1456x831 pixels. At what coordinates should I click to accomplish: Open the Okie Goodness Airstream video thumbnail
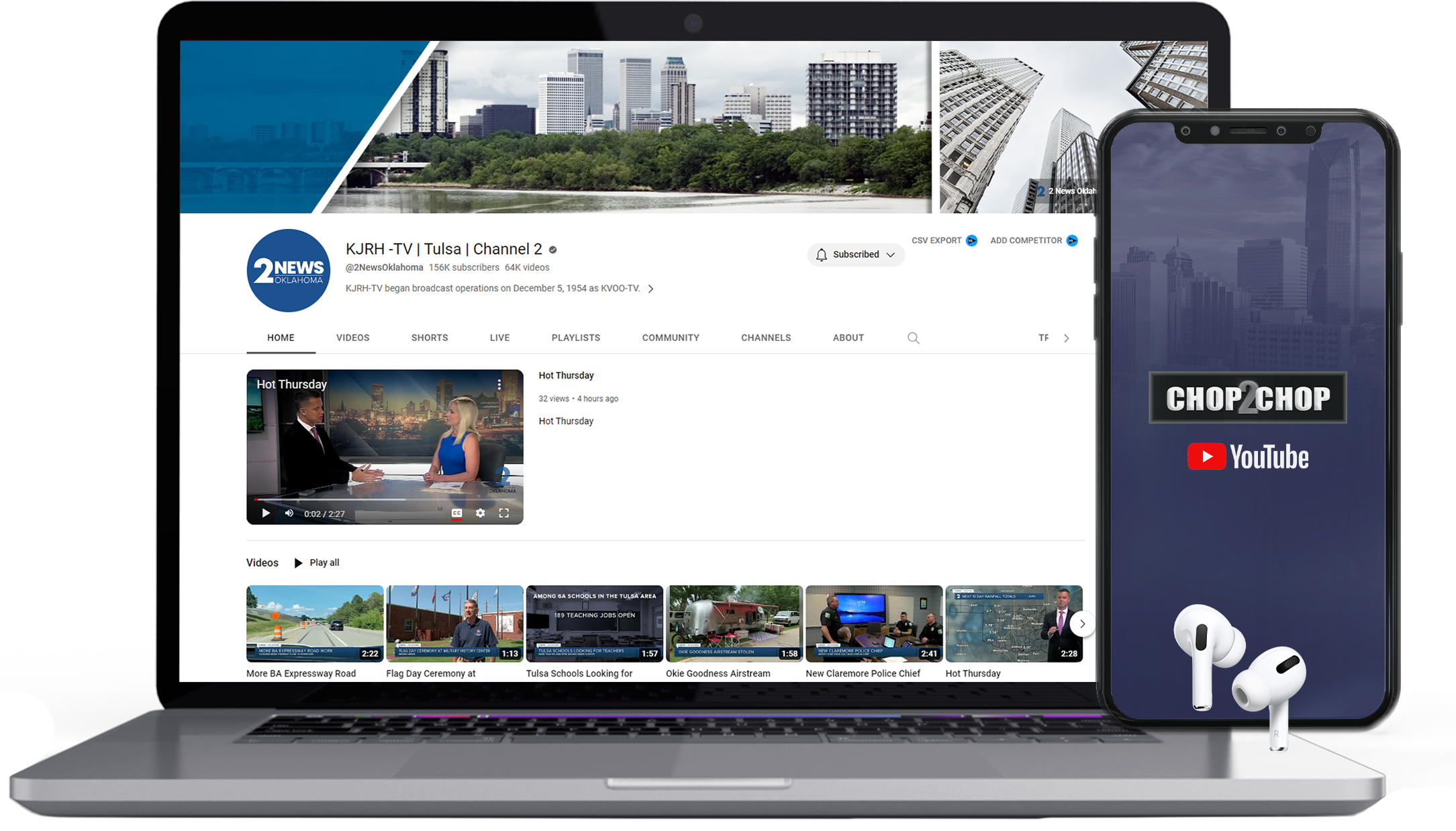pos(734,624)
